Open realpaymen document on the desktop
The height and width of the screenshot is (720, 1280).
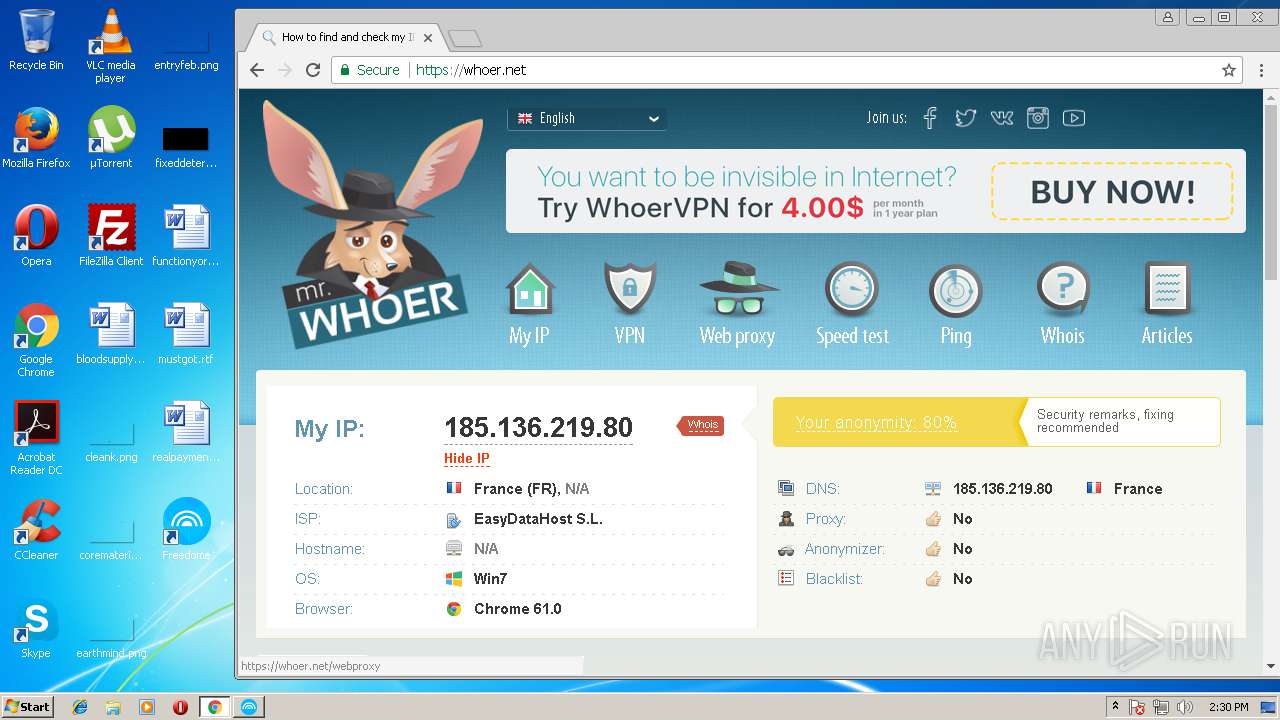tap(186, 432)
